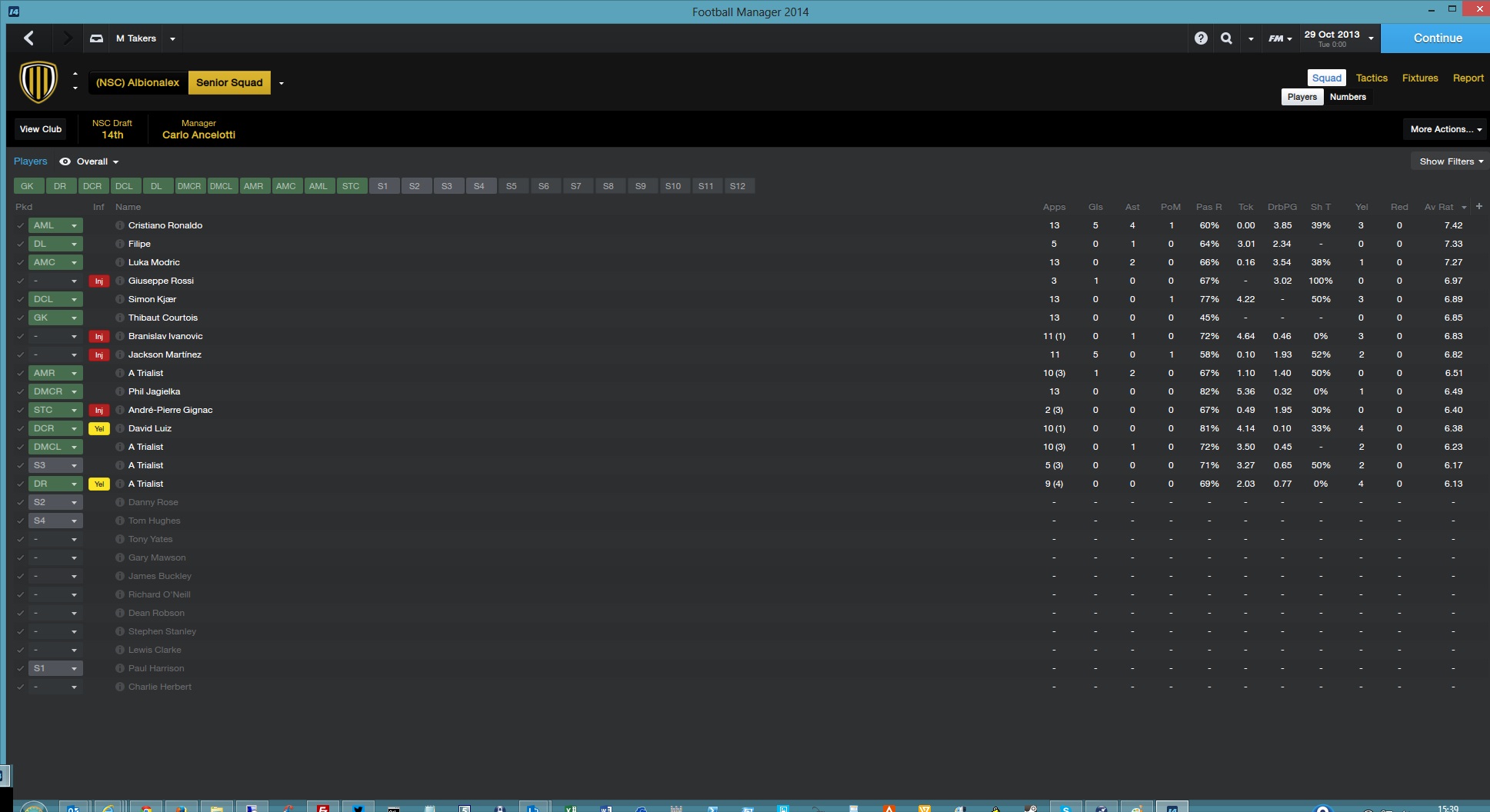This screenshot has height=812, width=1490.
Task: Click the info icon beside Danny Rose
Action: (x=120, y=502)
